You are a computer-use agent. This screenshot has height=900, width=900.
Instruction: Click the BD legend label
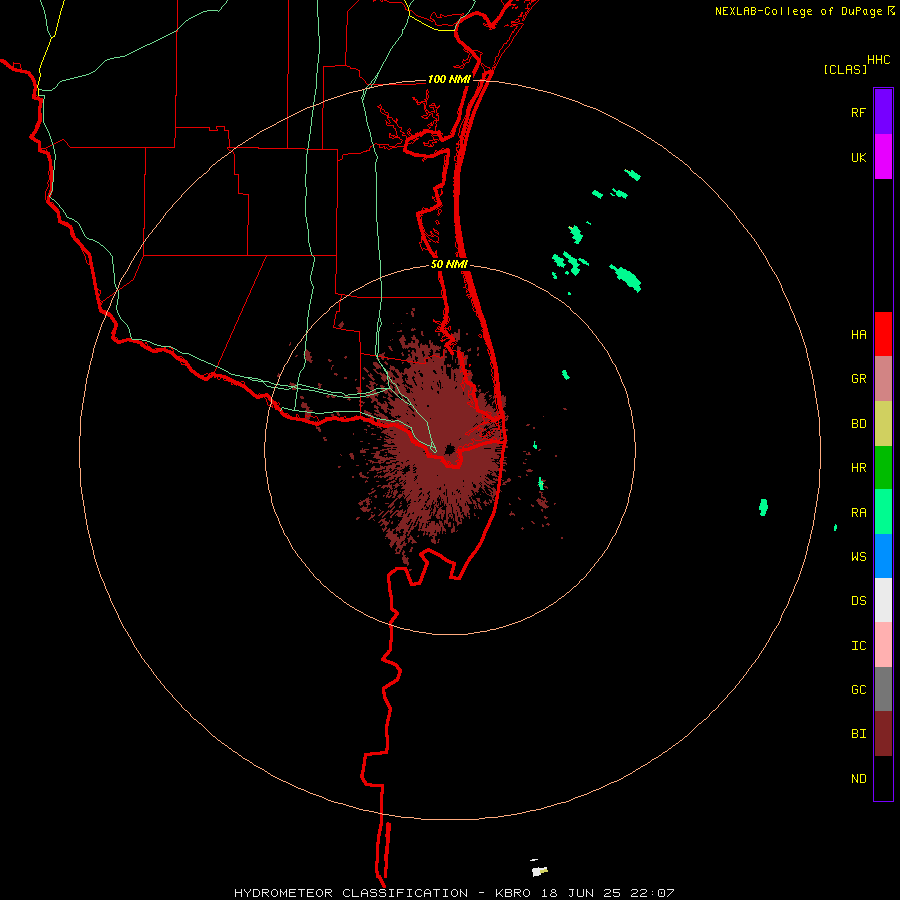(x=858, y=424)
